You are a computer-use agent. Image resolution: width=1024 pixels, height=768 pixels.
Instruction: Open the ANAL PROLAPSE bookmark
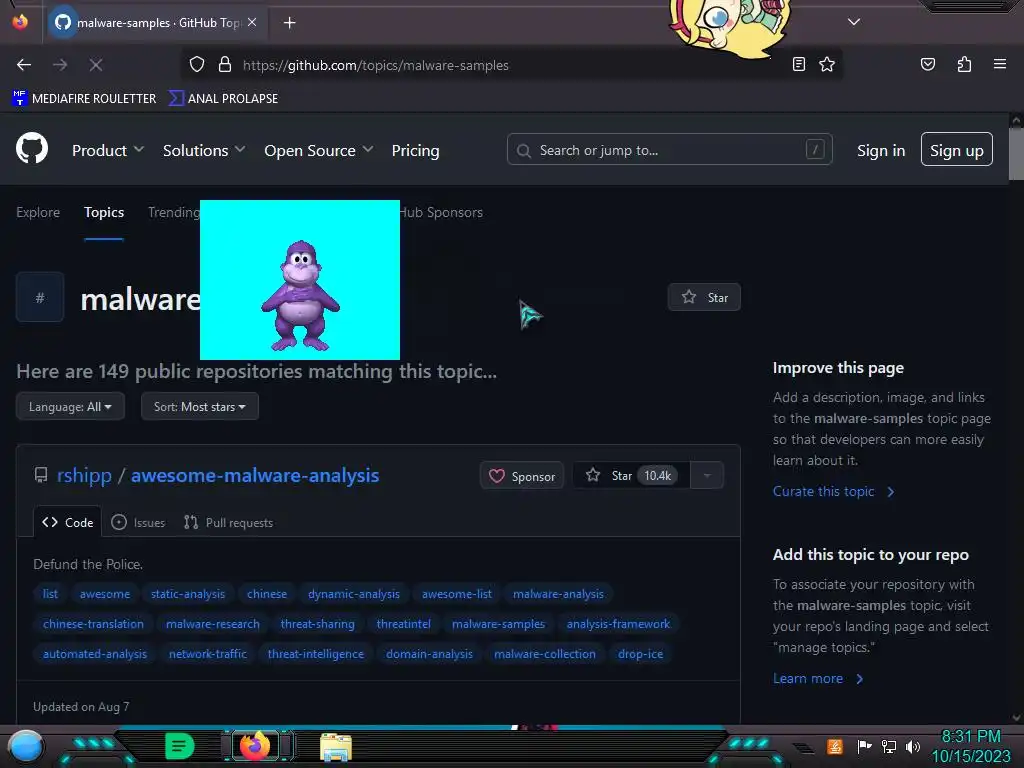pos(224,99)
